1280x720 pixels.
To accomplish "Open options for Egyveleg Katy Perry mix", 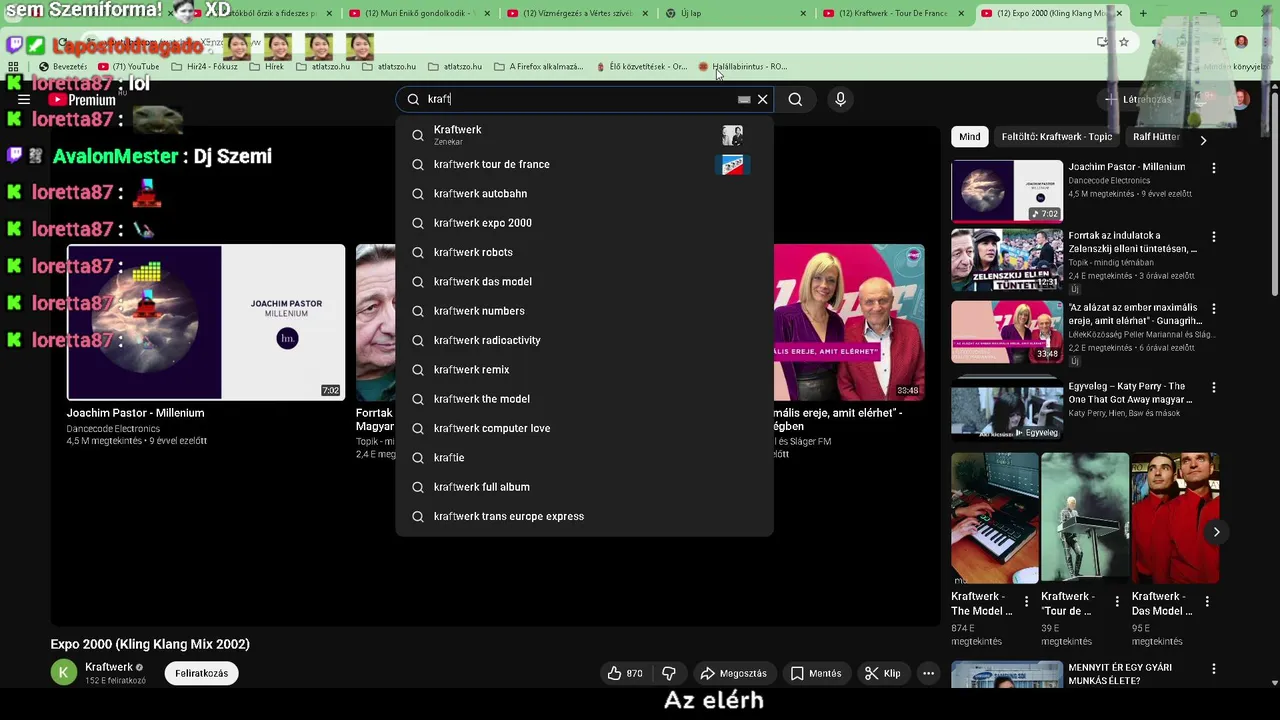I will 1214,387.
